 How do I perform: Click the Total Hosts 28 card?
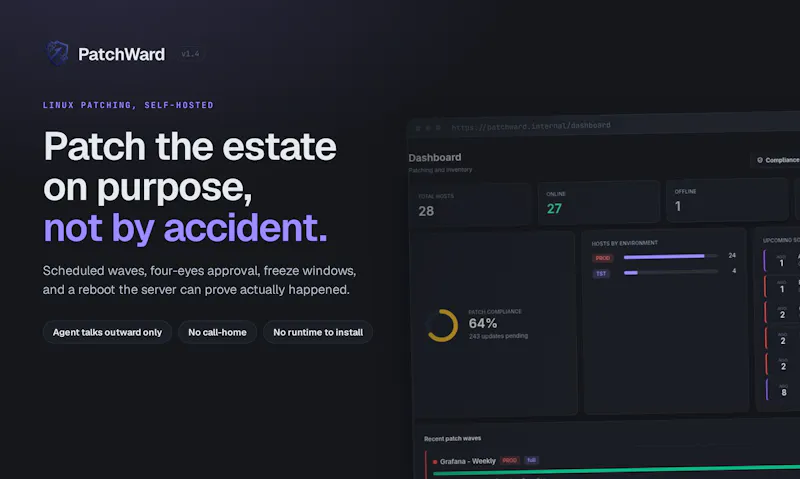point(470,205)
